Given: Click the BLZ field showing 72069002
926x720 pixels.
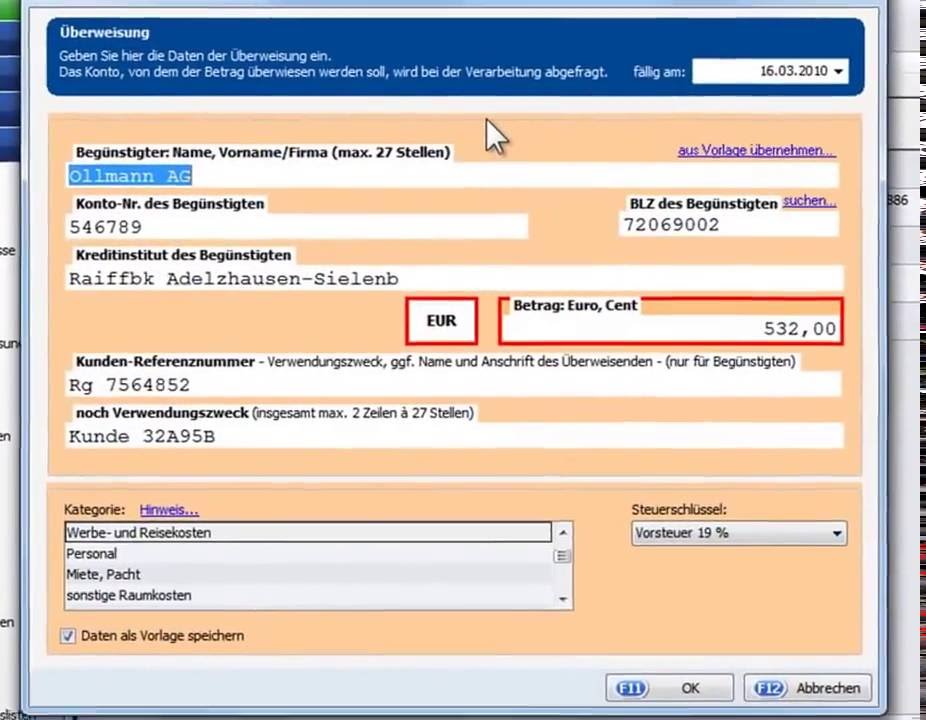Looking at the screenshot, I should tap(729, 224).
